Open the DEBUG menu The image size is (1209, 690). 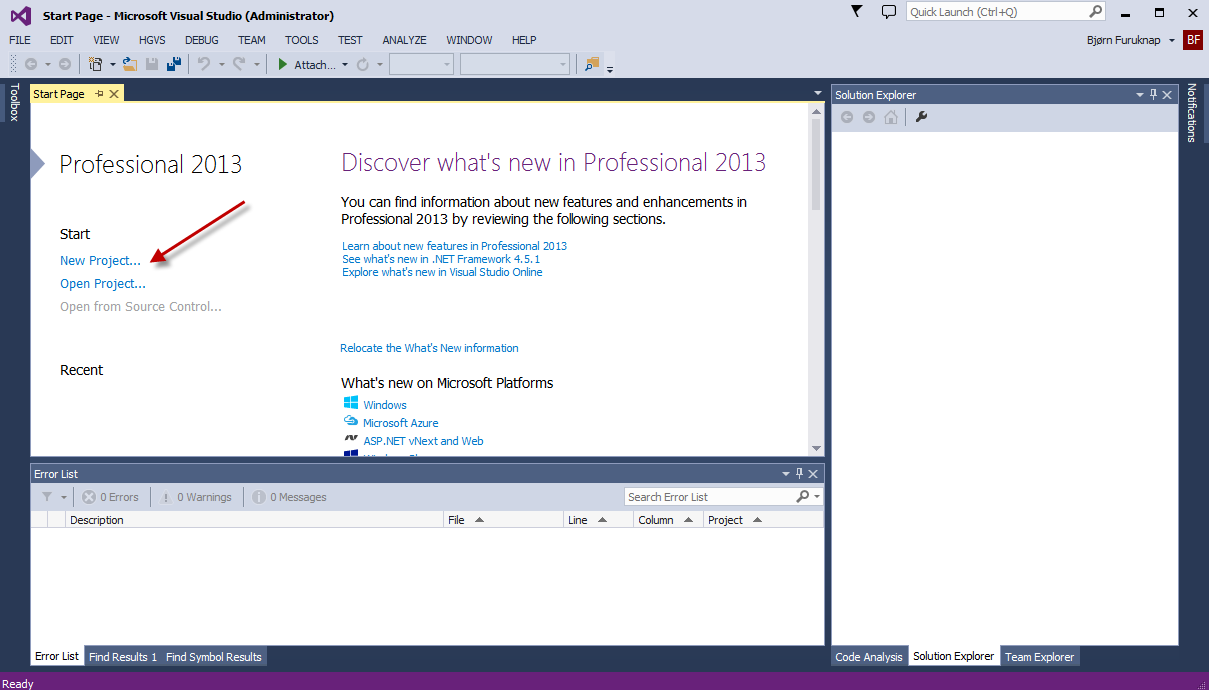click(x=202, y=40)
